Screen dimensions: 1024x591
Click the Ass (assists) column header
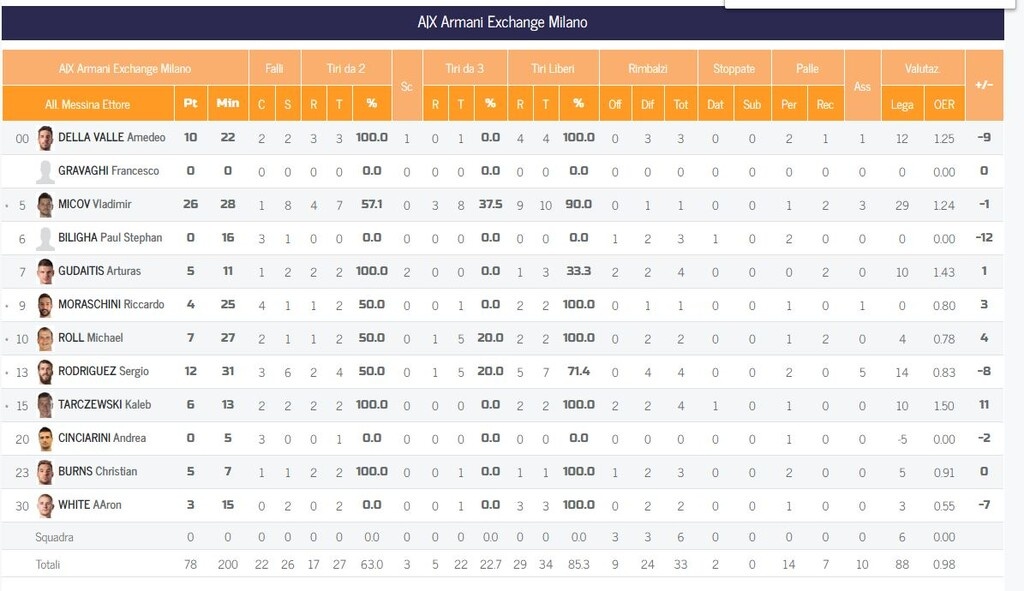[862, 86]
